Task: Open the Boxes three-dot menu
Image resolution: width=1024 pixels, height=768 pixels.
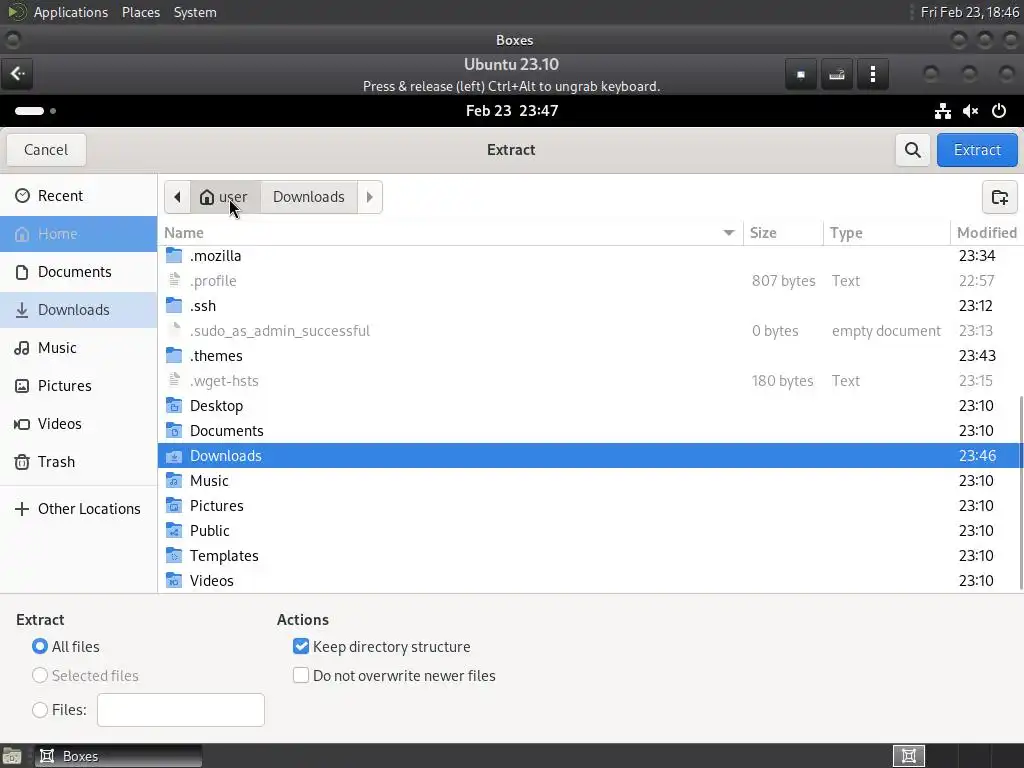Action: 872,74
